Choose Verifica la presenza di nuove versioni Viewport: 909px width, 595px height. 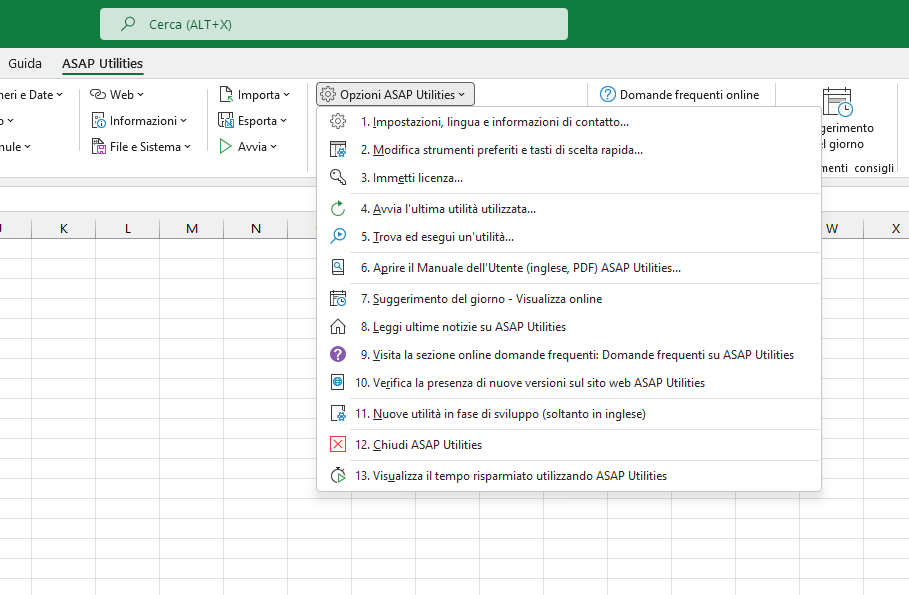pyautogui.click(x=569, y=383)
